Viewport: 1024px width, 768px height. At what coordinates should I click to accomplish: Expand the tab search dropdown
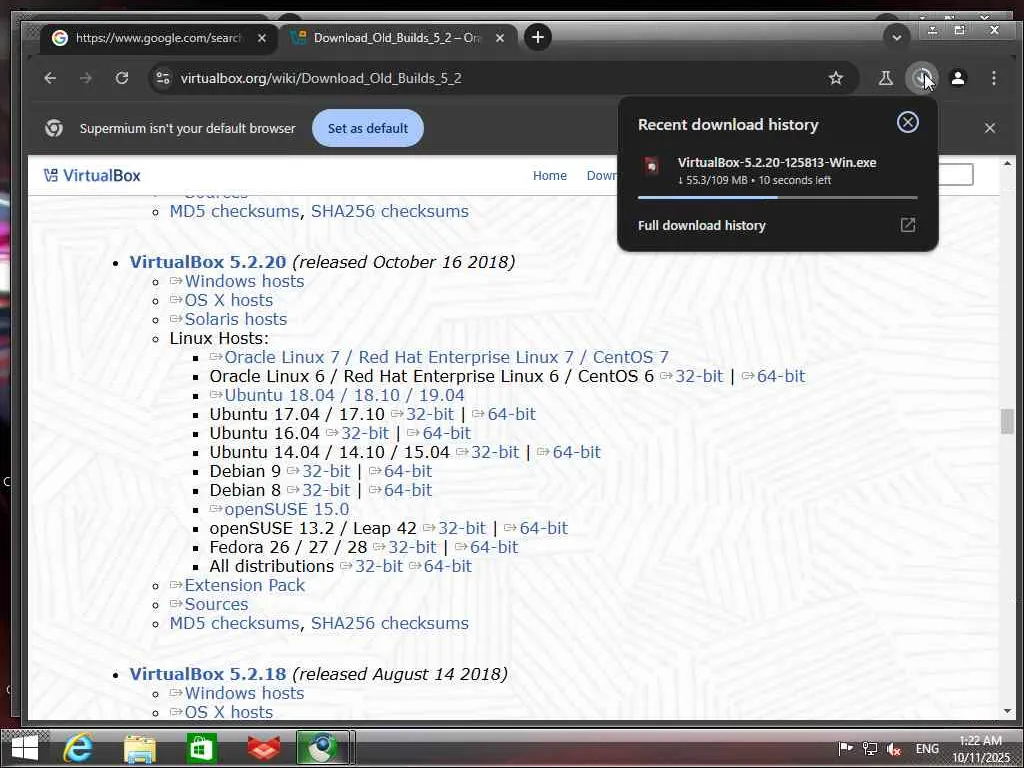(x=897, y=38)
